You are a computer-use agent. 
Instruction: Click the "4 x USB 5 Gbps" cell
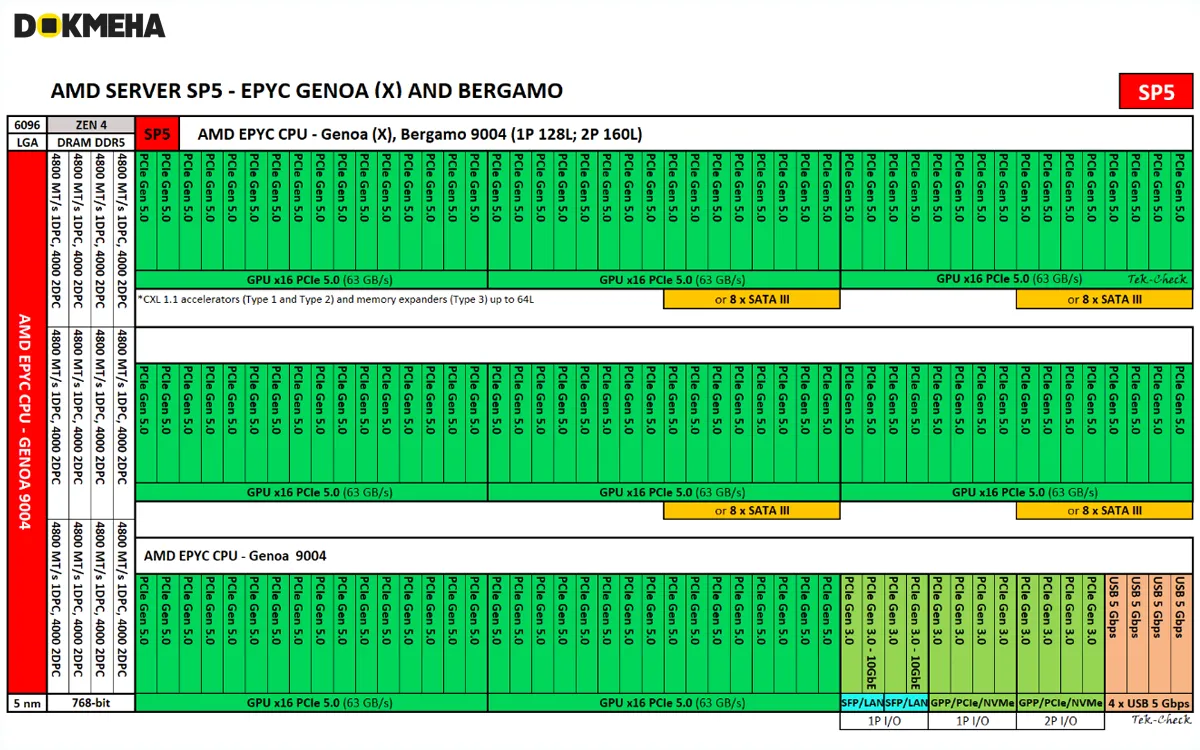(x=1149, y=703)
